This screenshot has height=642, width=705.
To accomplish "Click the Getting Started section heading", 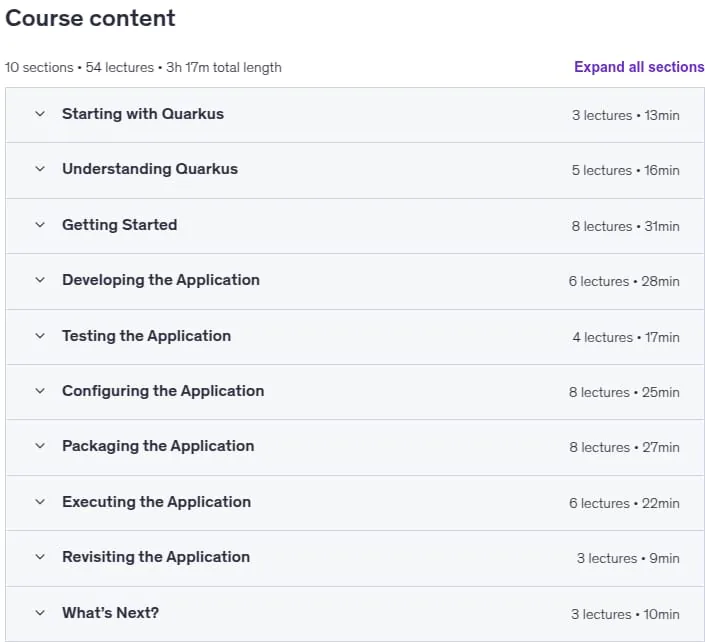I will 120,225.
